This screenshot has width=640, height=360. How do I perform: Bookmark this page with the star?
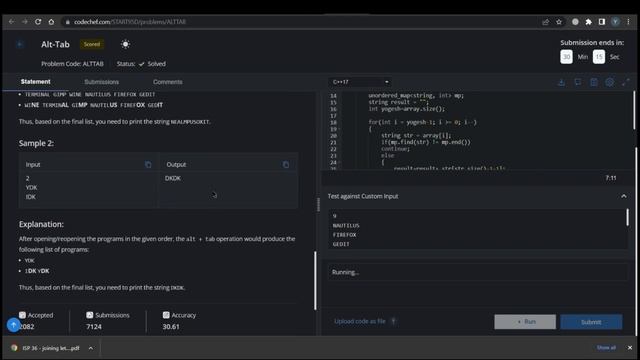(559, 22)
